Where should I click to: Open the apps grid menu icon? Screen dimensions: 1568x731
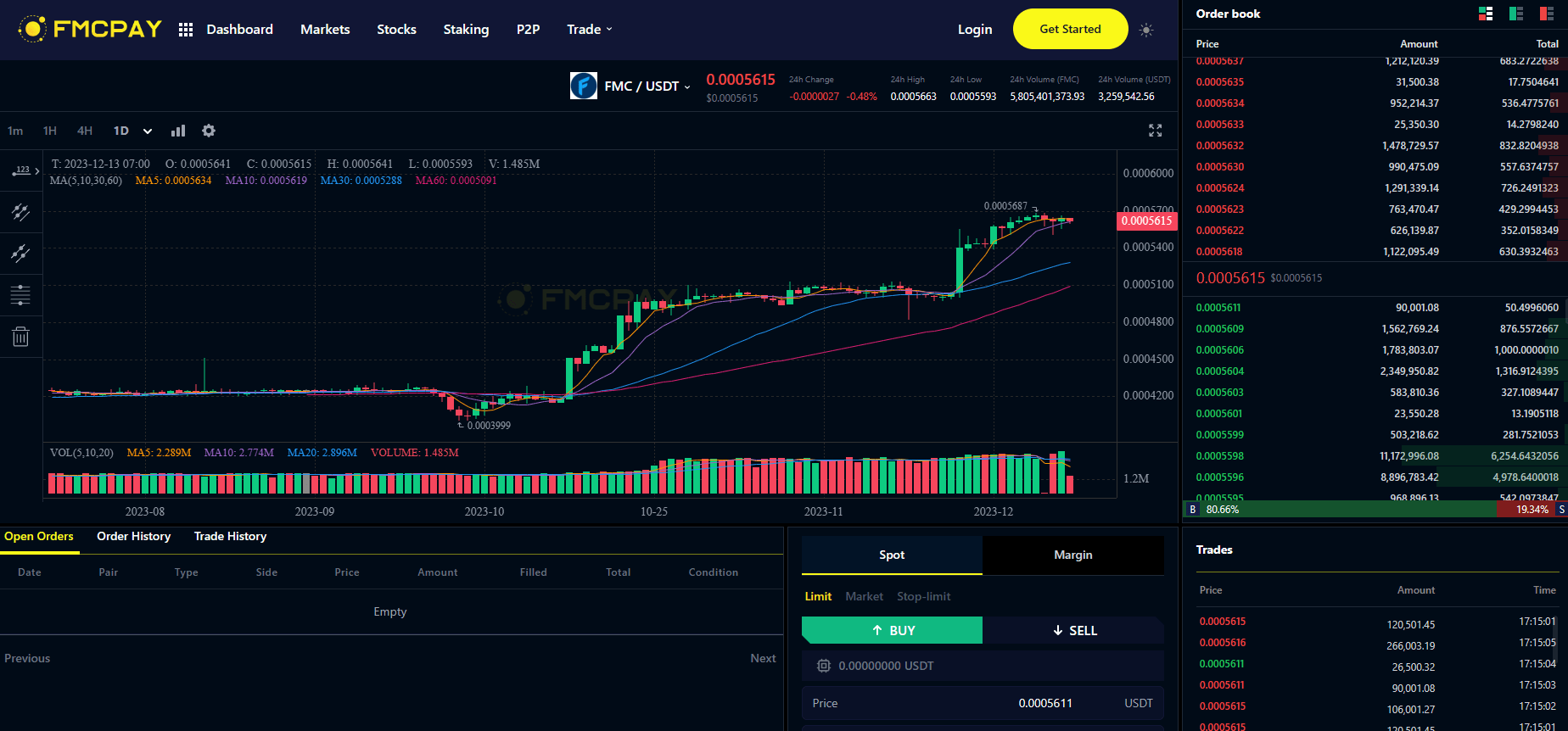coord(186,30)
